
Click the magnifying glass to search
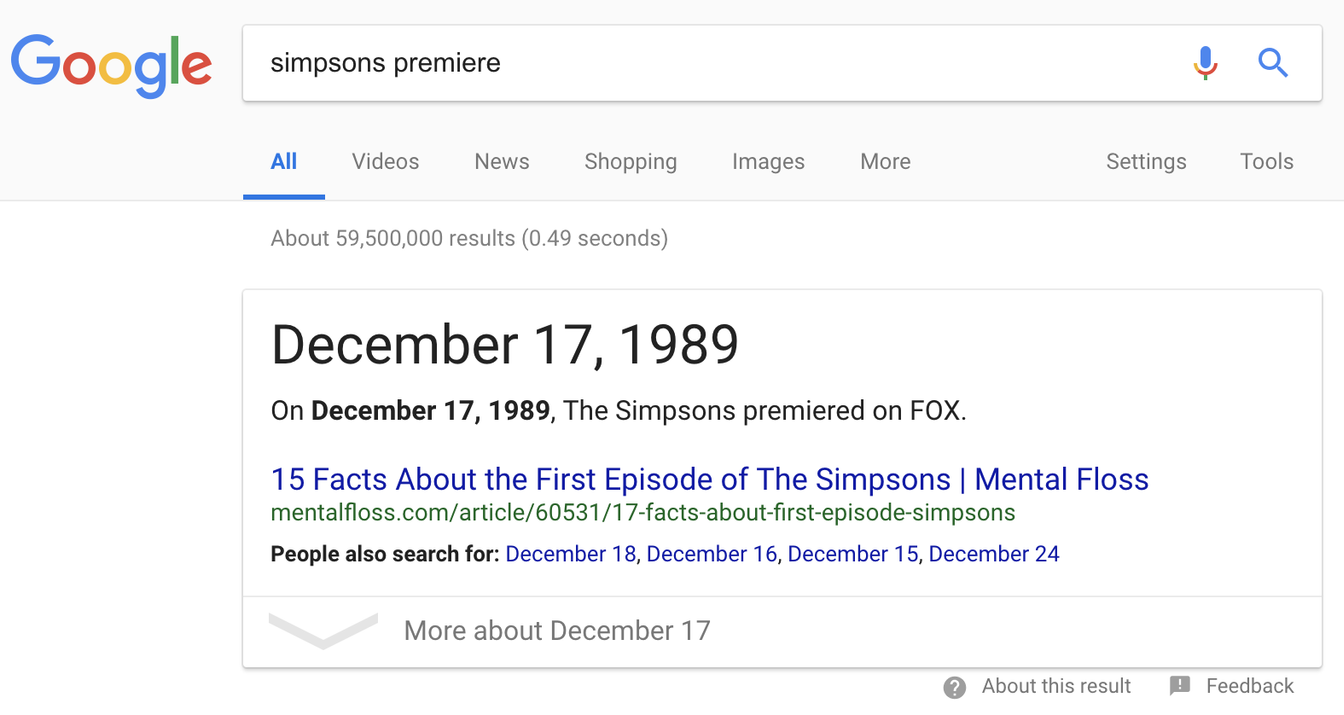[x=1273, y=62]
